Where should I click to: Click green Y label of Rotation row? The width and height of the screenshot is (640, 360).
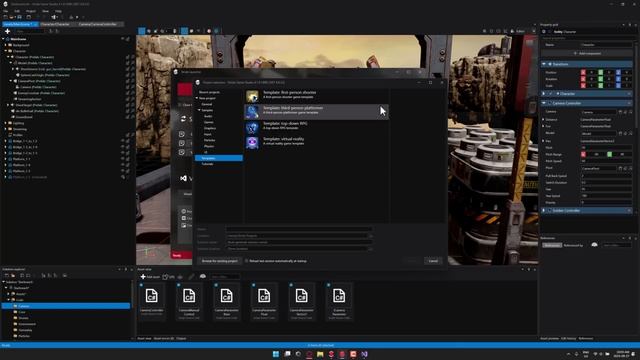click(x=600, y=79)
